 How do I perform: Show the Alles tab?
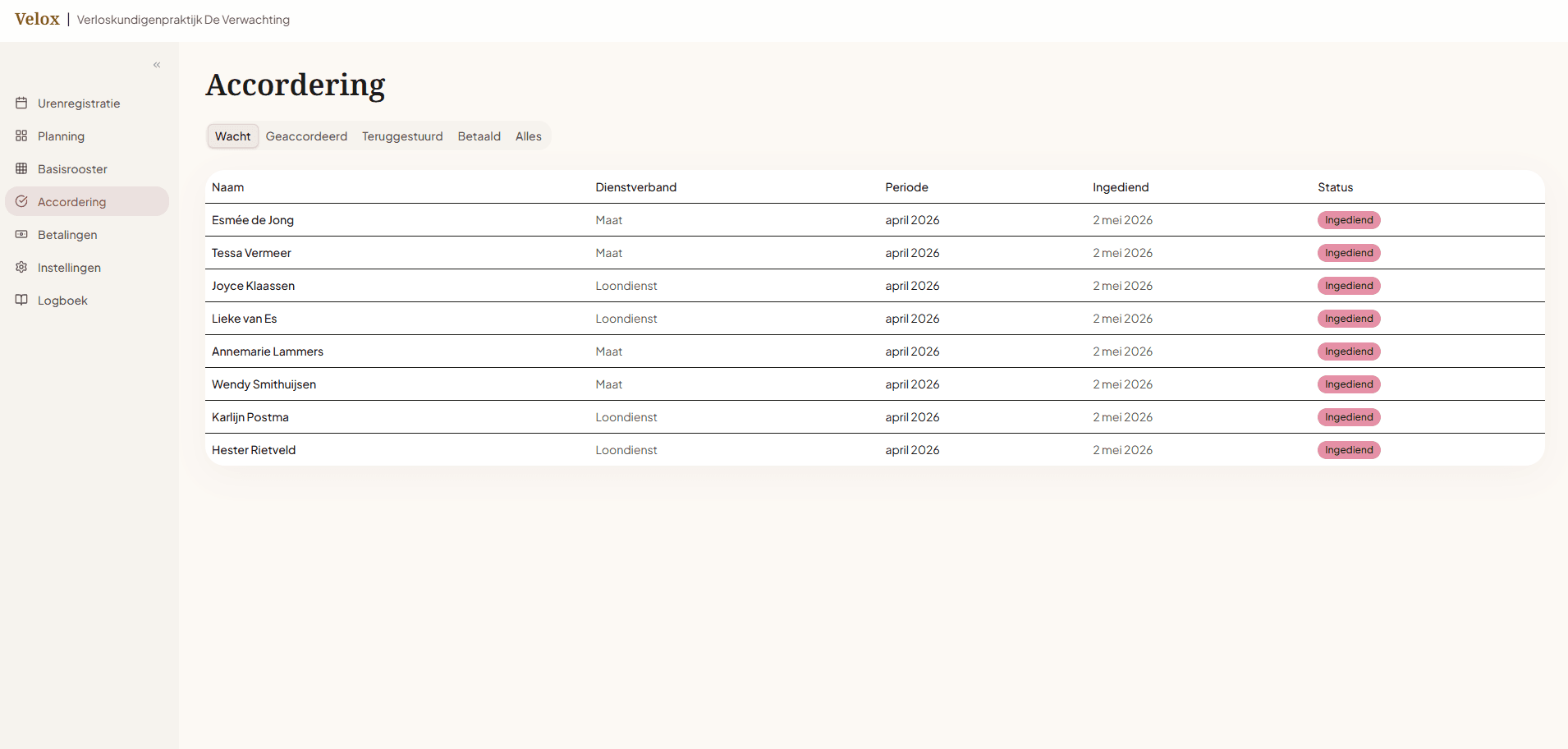(529, 136)
